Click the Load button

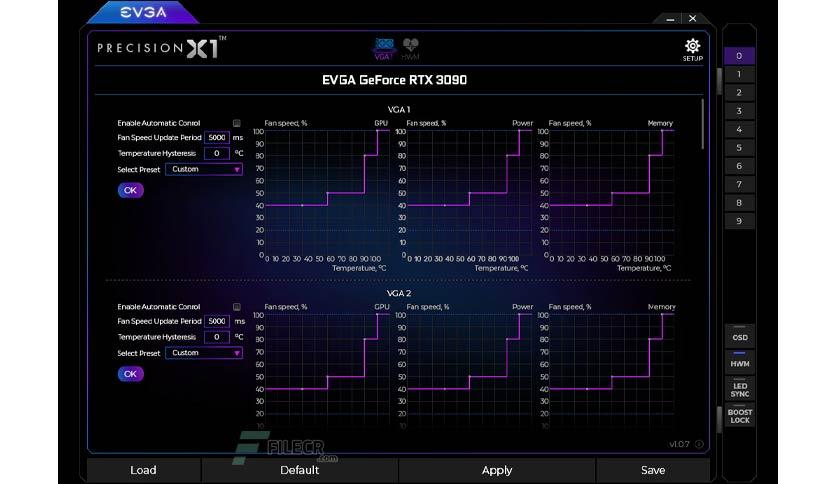pos(143,470)
